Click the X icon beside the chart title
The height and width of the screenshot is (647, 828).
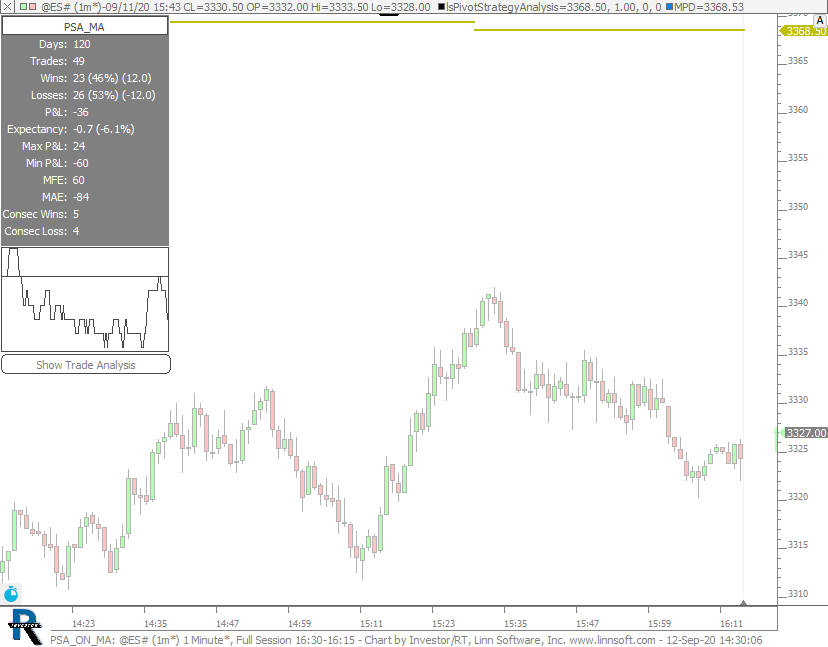[7, 7]
